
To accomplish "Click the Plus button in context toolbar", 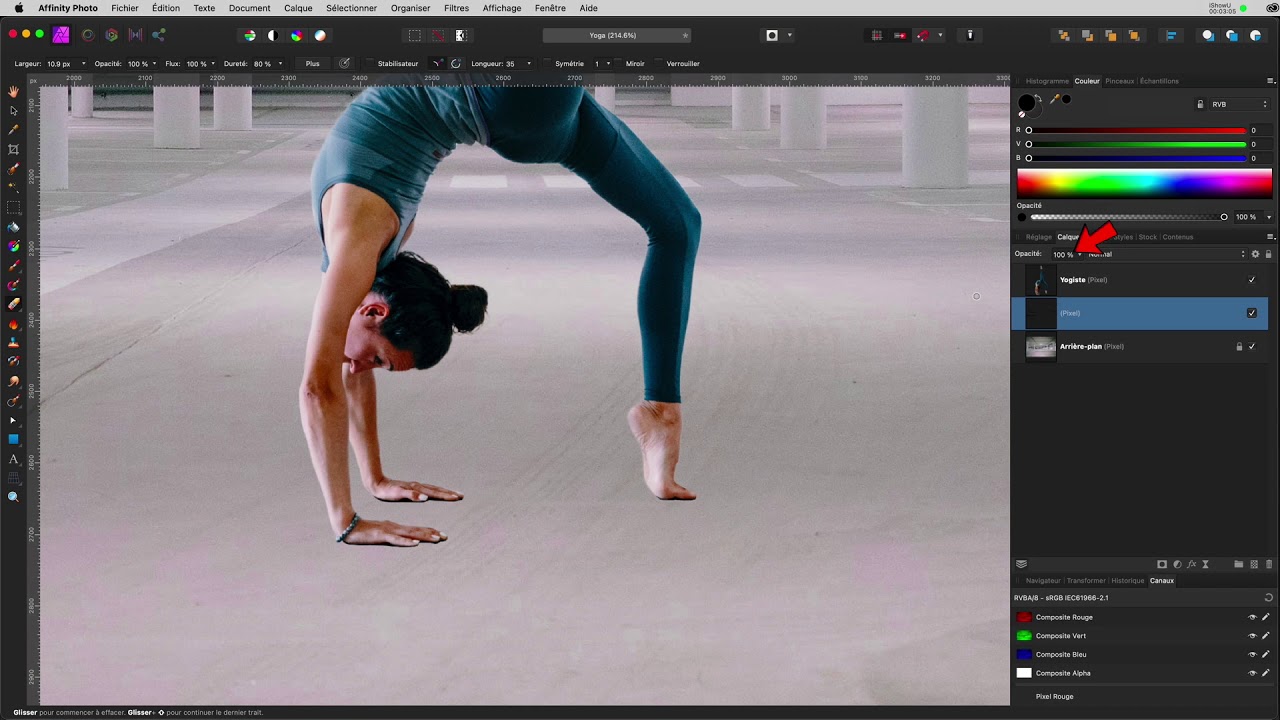I will click(x=313, y=64).
